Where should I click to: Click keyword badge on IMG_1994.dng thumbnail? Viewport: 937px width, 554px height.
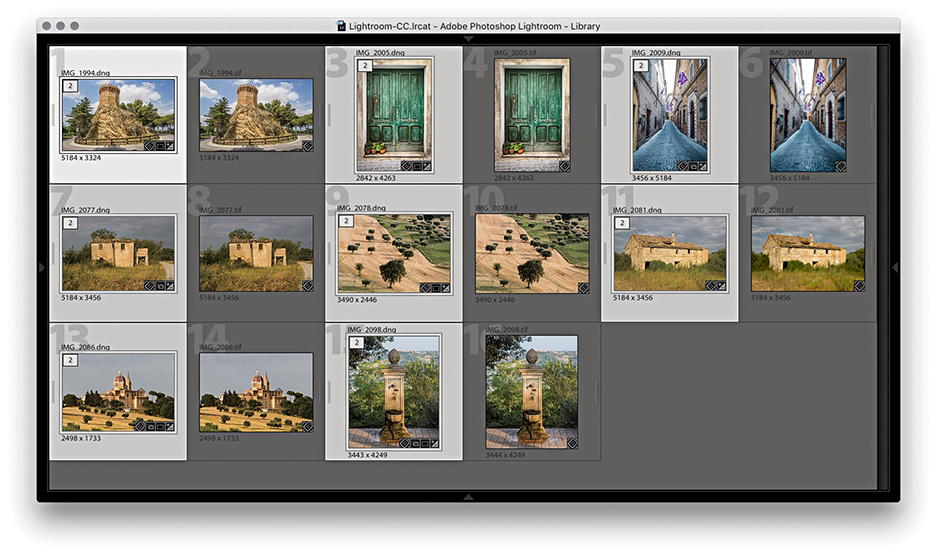coord(148,146)
